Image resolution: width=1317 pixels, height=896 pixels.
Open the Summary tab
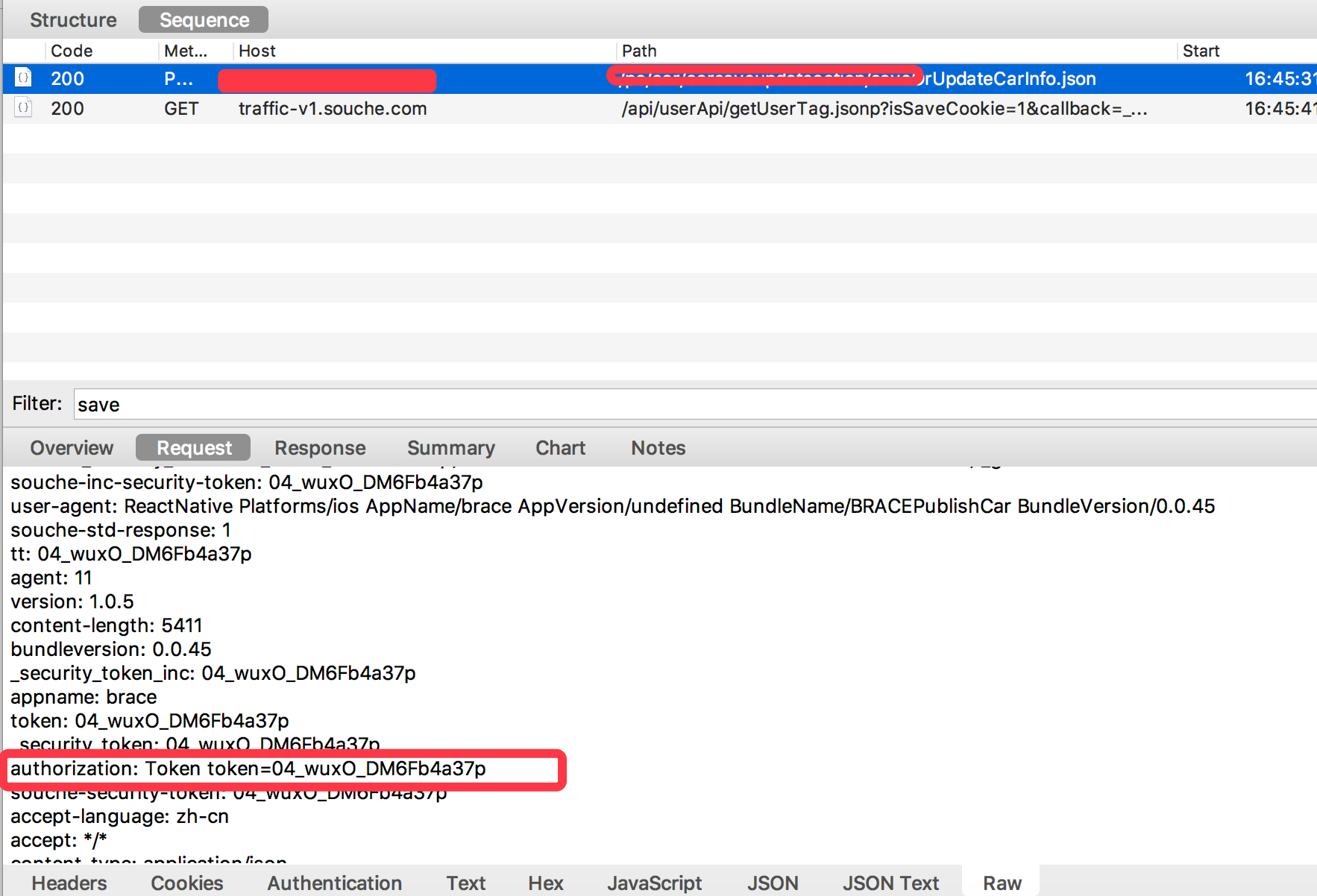pyautogui.click(x=450, y=448)
